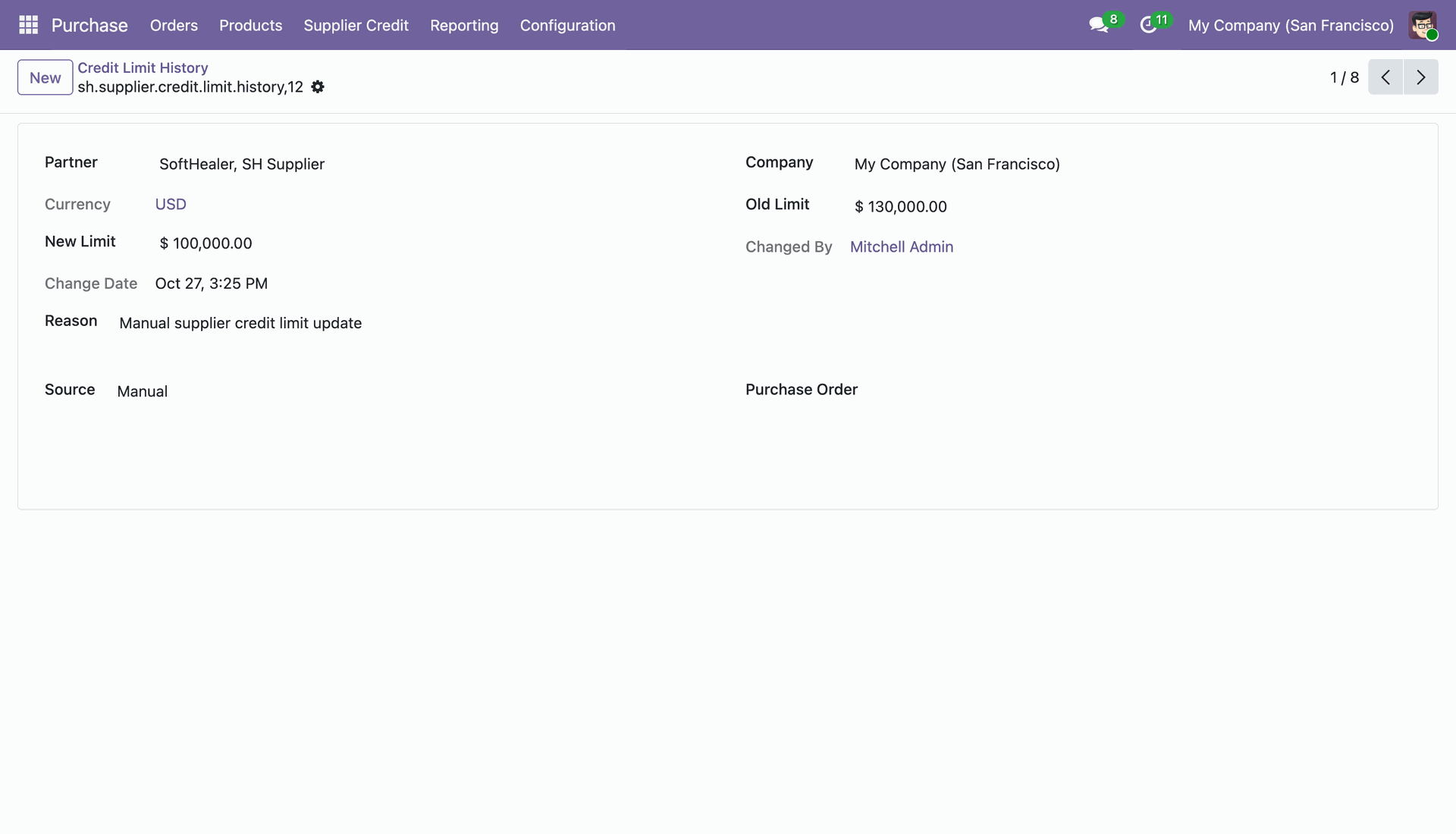Screen dimensions: 1456x834
Task: Click the Currency label
Action: click(x=77, y=204)
